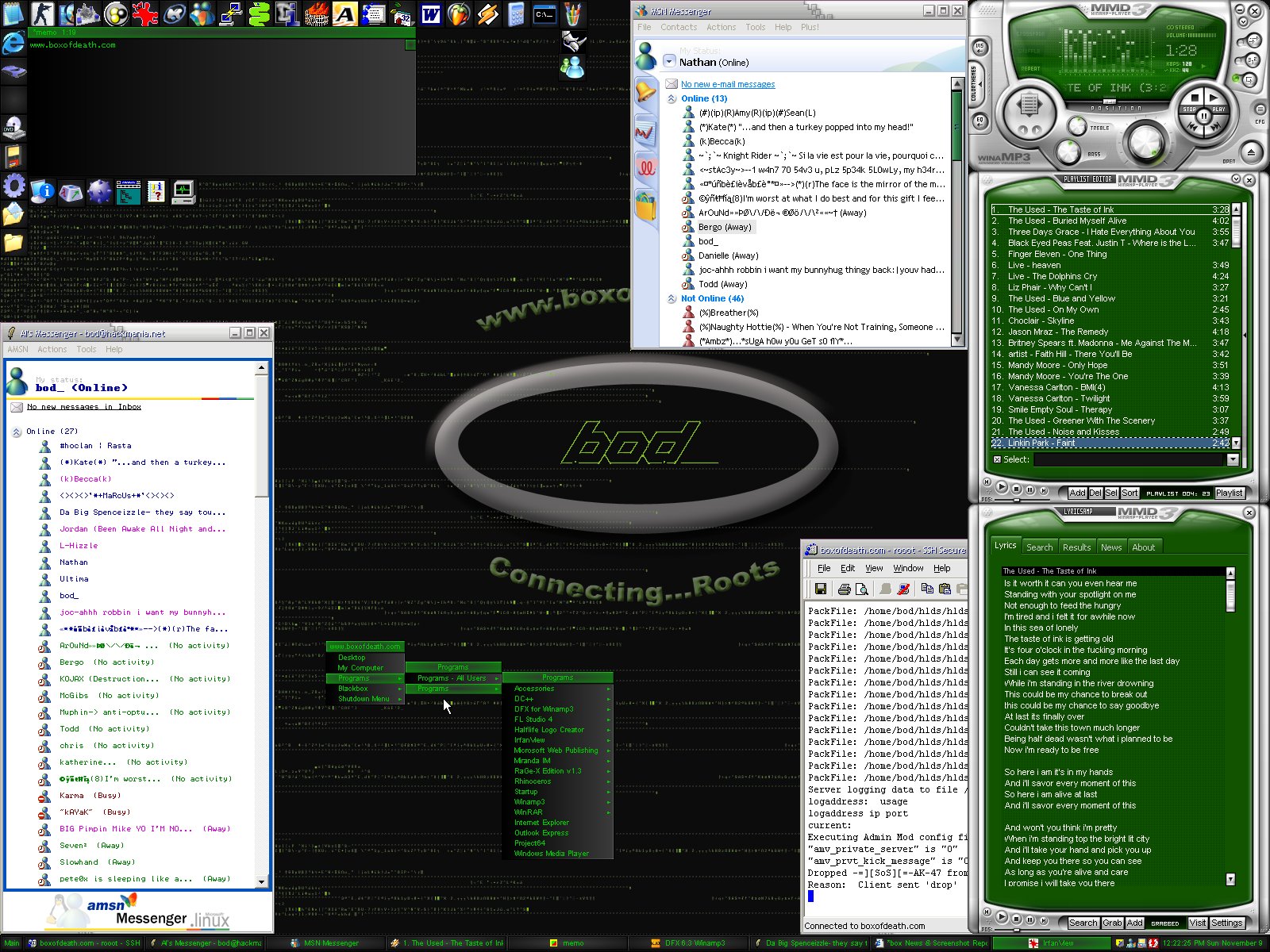
Task: Click Copy icon in SSH client toolbar
Action: point(927,589)
